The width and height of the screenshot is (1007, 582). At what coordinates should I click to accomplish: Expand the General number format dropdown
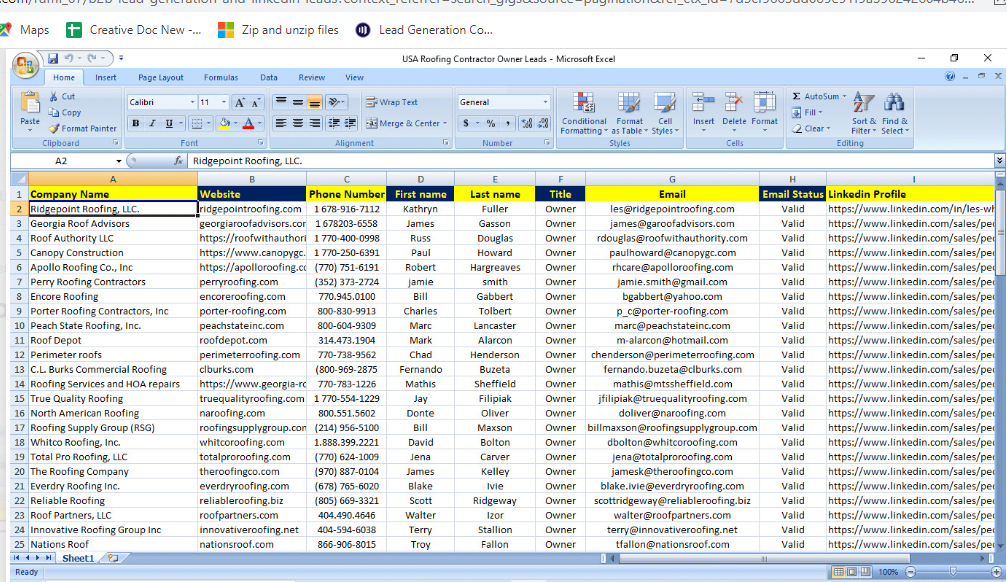(x=545, y=102)
